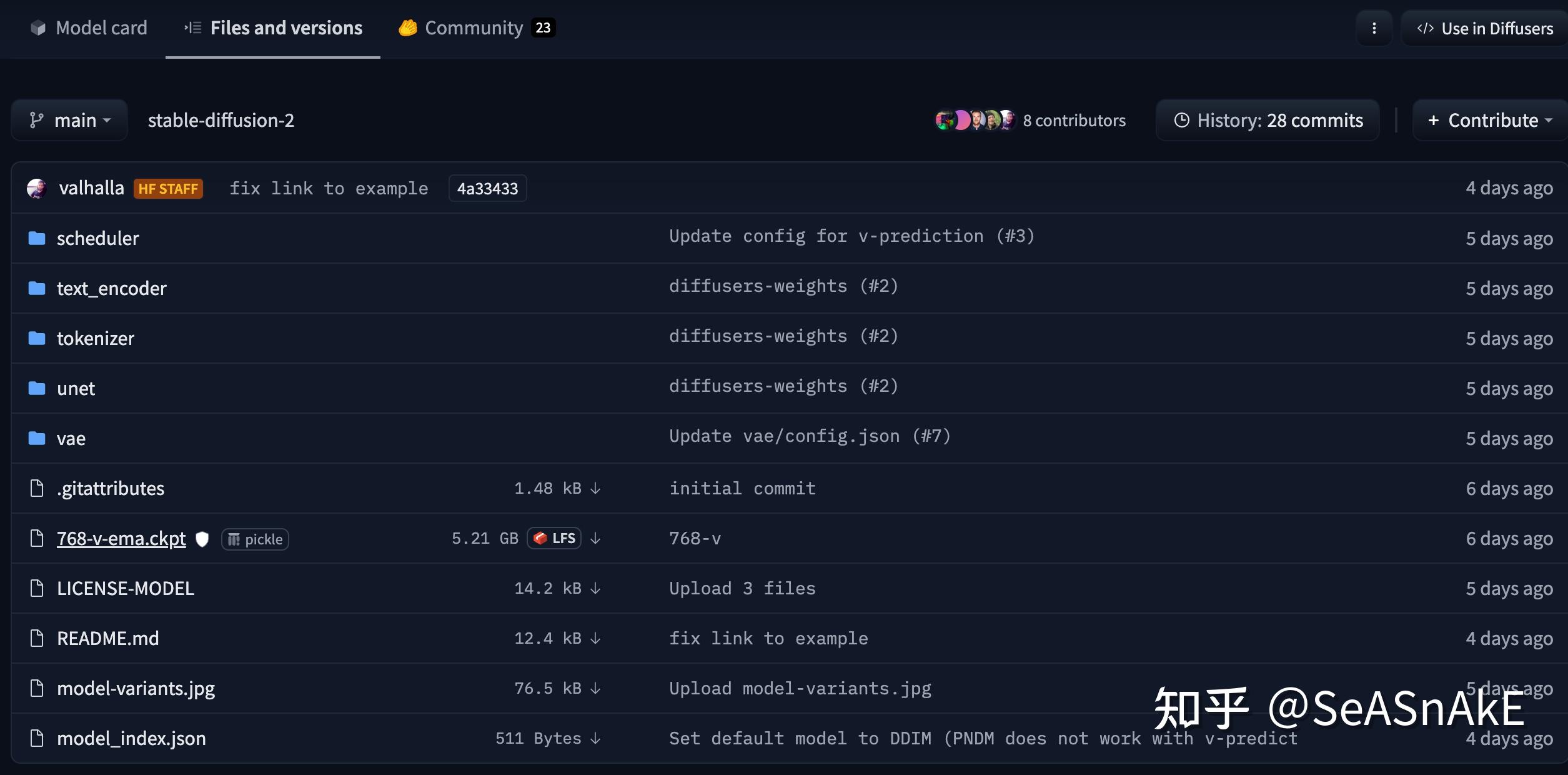Open the three-dot options menu at top right

click(x=1374, y=28)
